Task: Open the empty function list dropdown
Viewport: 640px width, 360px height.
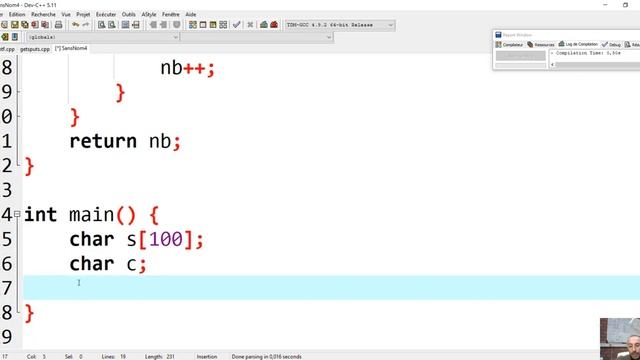Action: (256, 37)
